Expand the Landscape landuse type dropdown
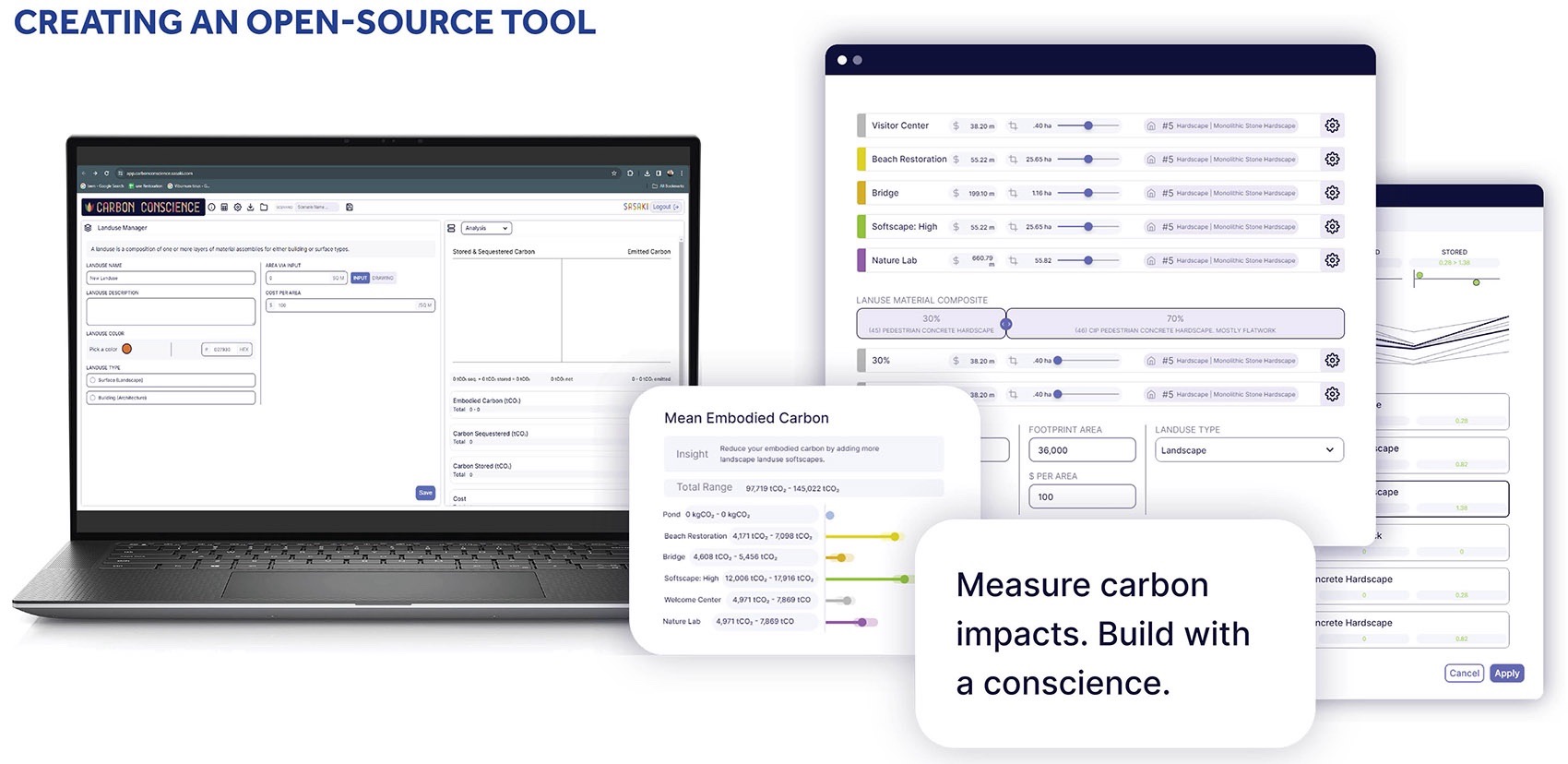 (1249, 450)
